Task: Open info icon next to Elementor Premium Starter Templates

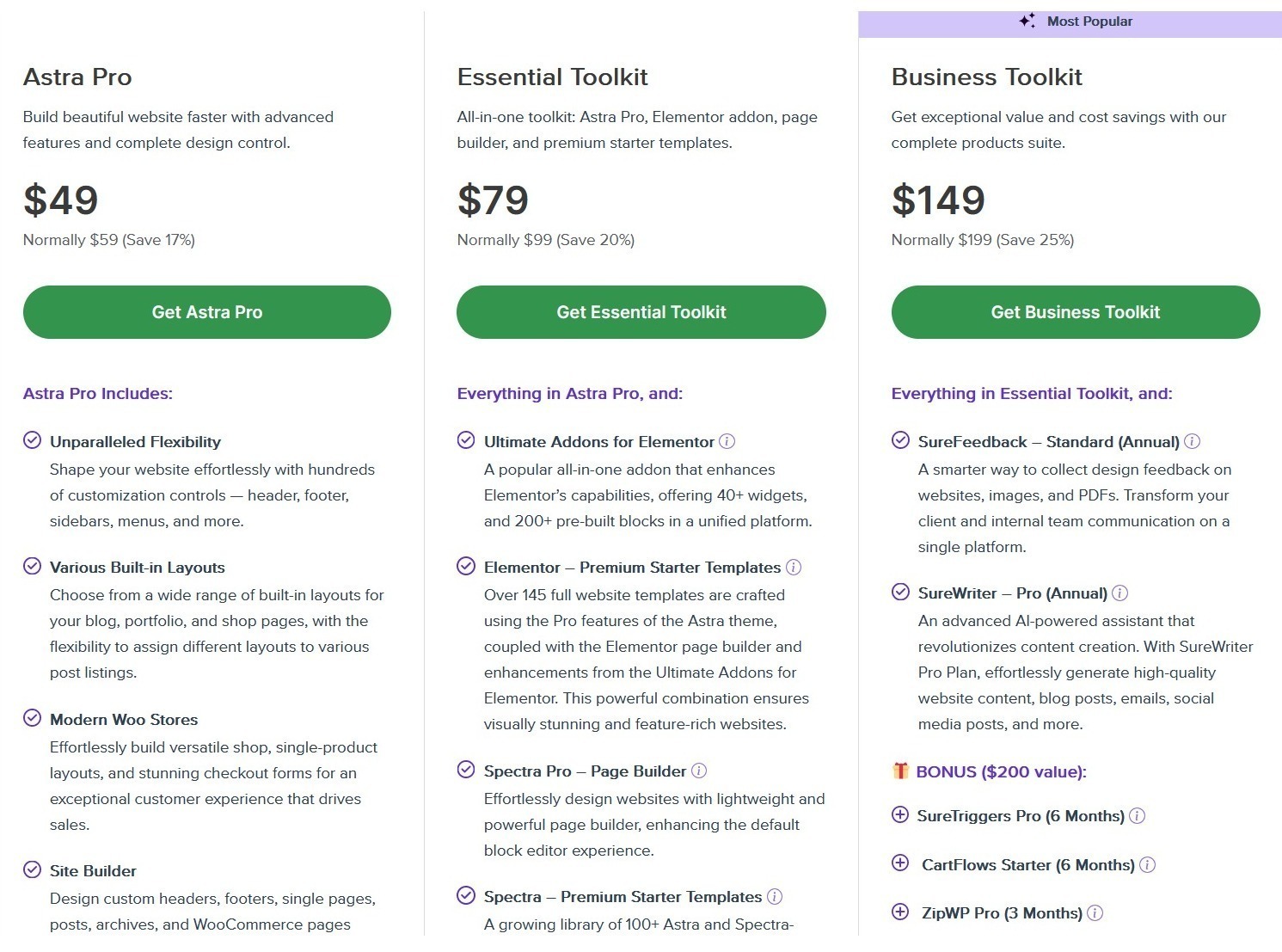Action: [794, 568]
